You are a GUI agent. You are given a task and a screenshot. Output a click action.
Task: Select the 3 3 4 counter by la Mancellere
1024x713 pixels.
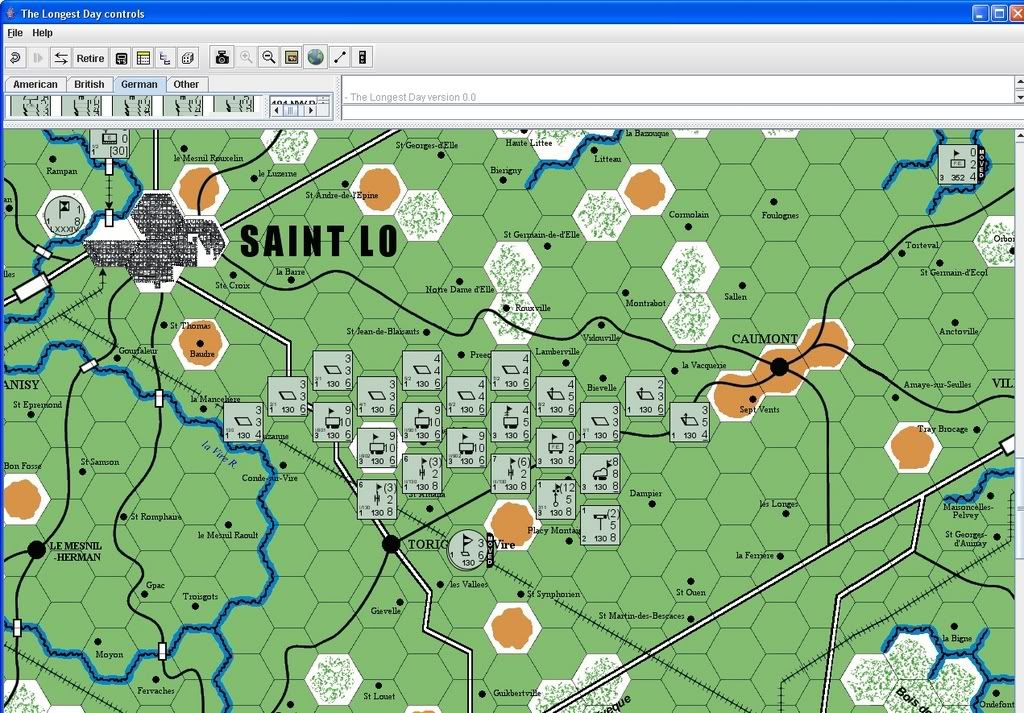click(x=244, y=422)
